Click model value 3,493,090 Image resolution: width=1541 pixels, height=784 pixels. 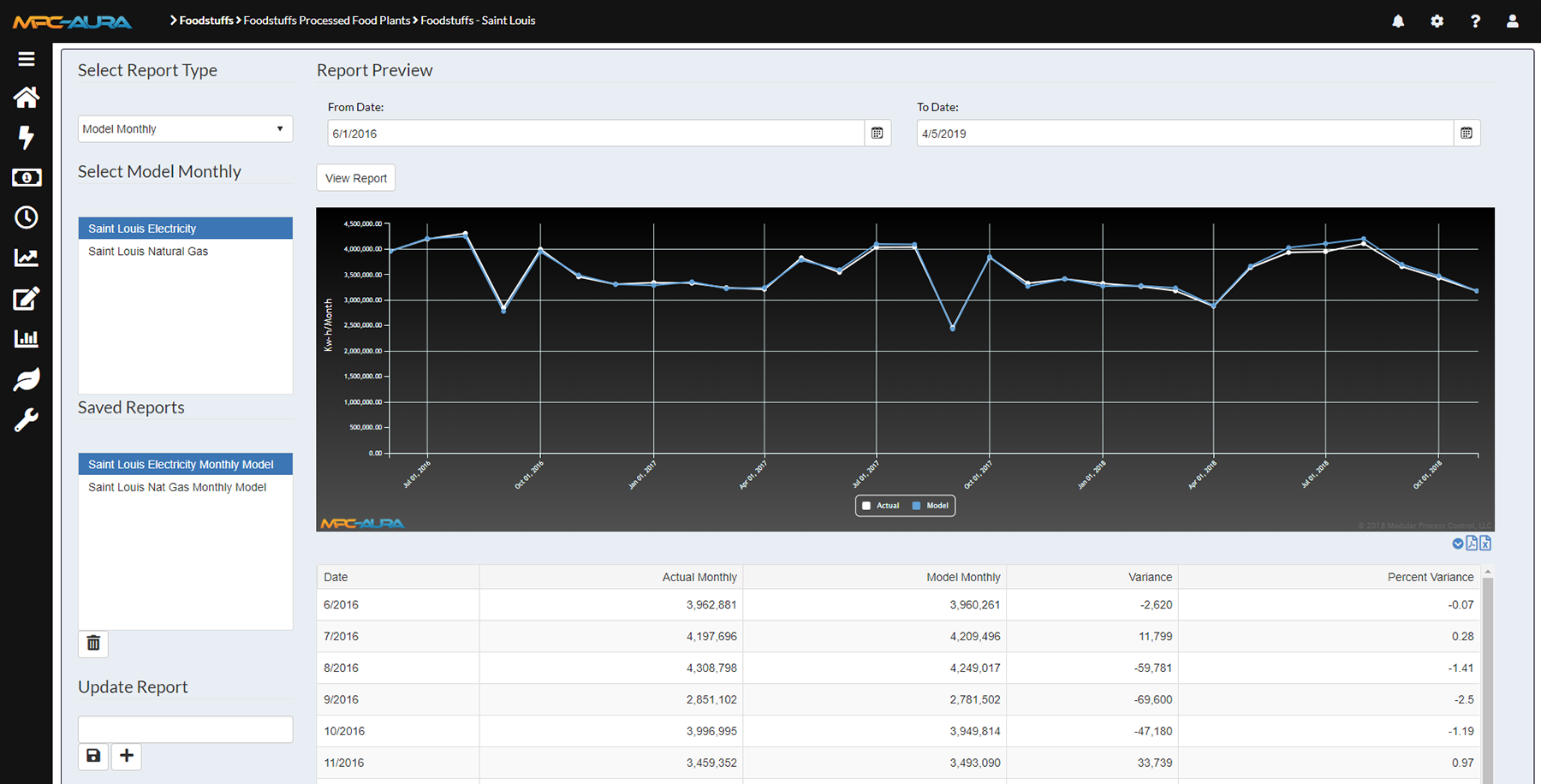pyautogui.click(x=975, y=763)
